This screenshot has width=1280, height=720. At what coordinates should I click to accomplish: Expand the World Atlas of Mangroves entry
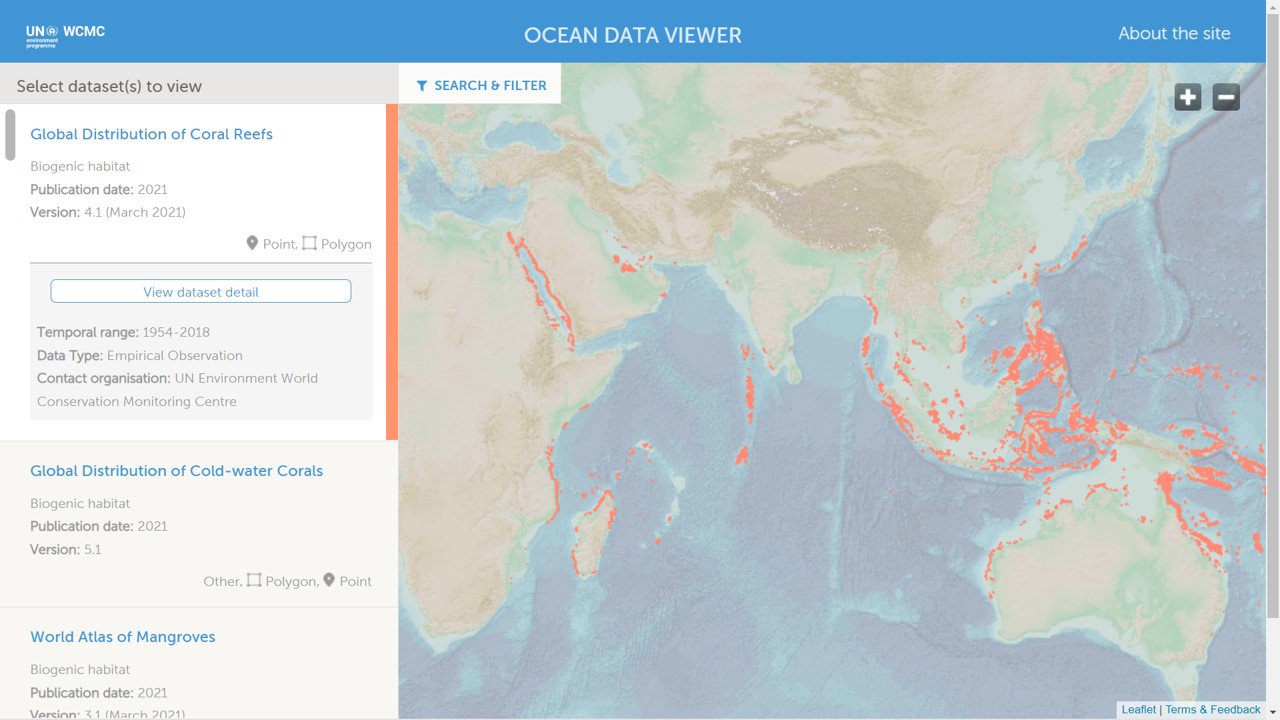[122, 637]
